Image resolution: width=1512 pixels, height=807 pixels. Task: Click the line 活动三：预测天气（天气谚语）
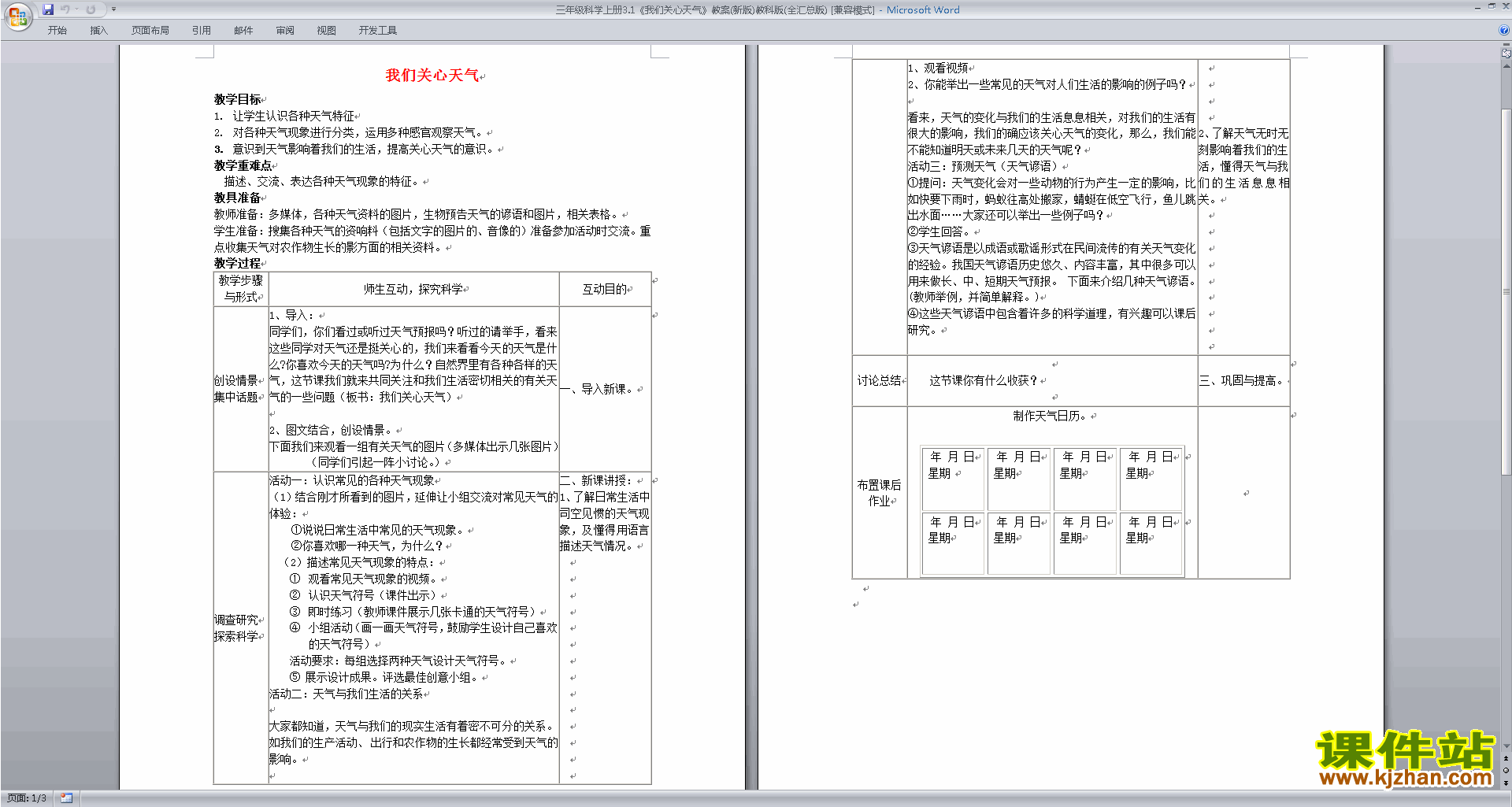coord(984,166)
